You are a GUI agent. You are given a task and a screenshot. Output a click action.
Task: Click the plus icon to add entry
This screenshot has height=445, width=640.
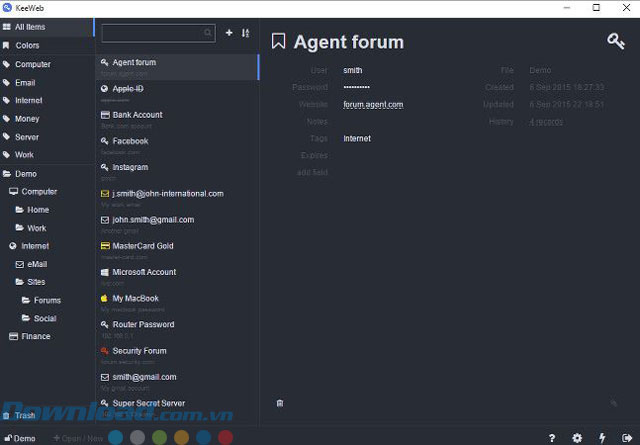point(229,33)
